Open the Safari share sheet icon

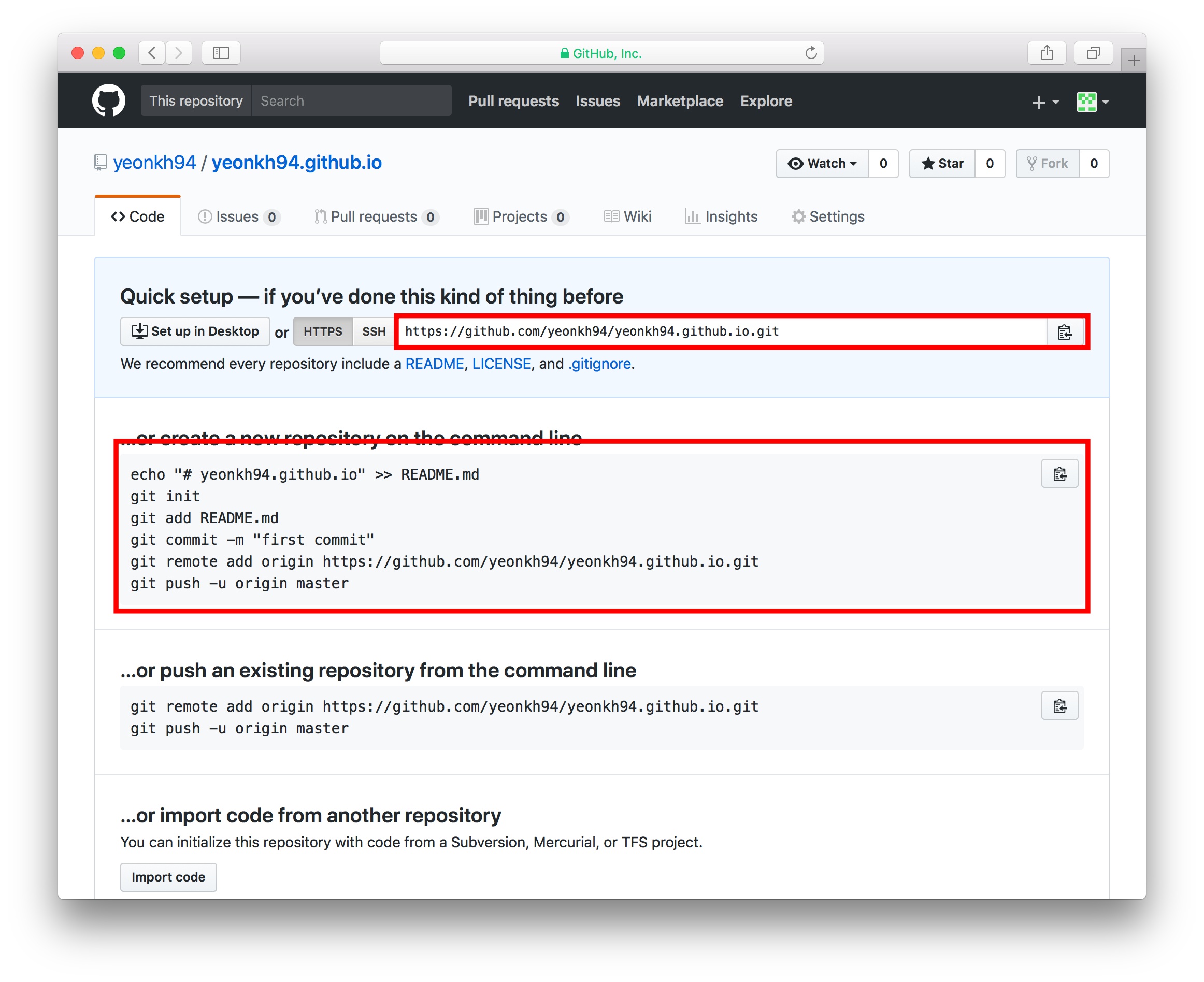1047,53
